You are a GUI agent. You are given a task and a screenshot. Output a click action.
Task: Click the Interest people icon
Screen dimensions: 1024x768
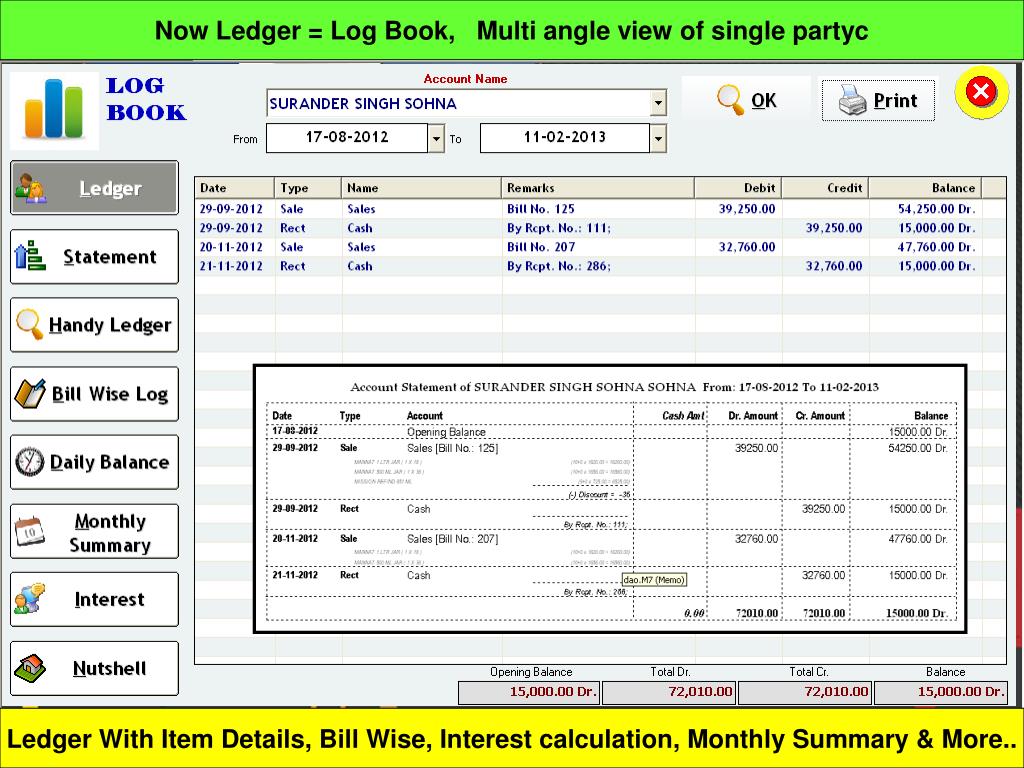point(29,599)
